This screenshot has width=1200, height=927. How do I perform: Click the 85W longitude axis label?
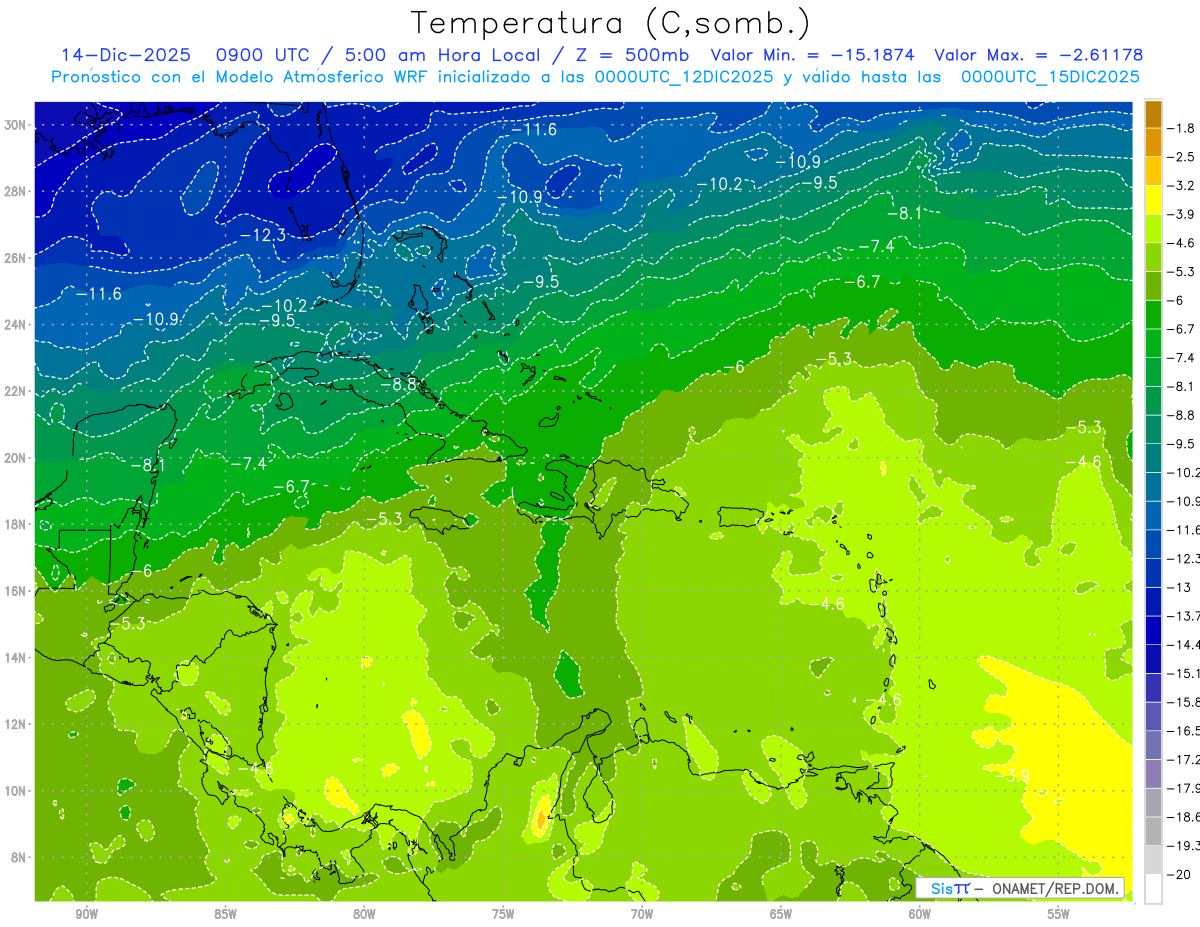tap(225, 914)
